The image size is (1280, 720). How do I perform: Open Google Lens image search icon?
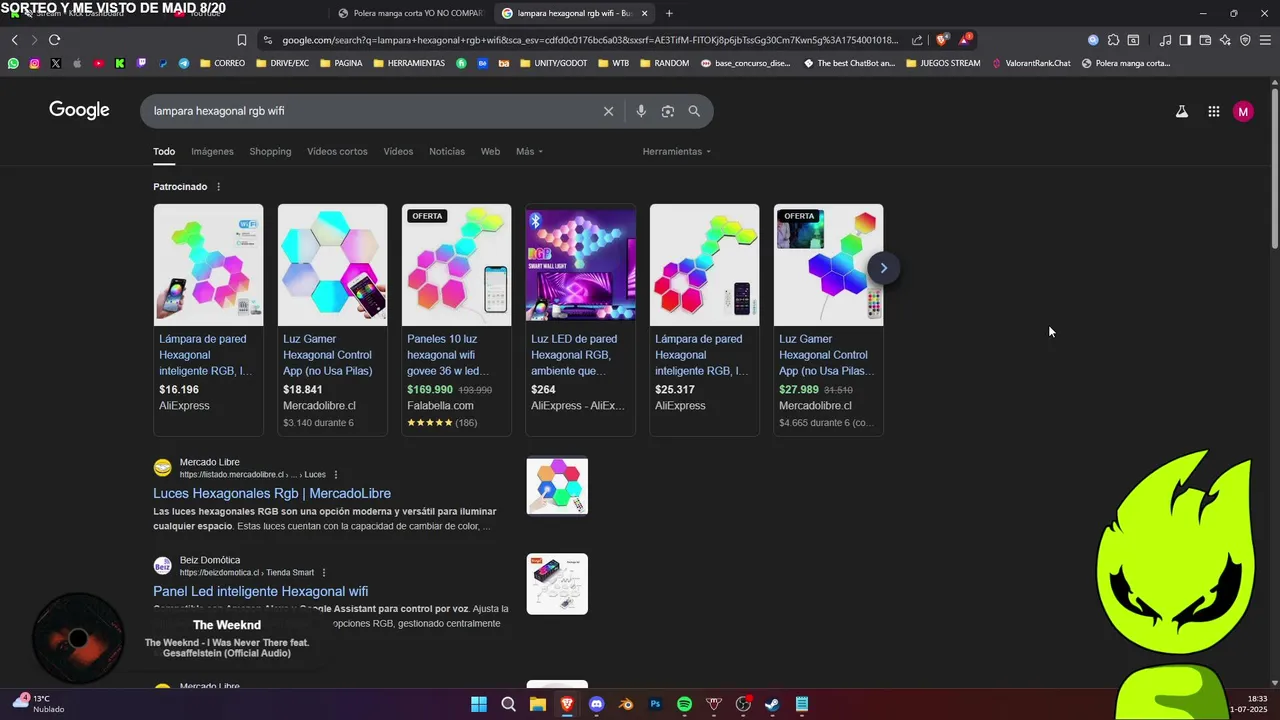pyautogui.click(x=668, y=111)
